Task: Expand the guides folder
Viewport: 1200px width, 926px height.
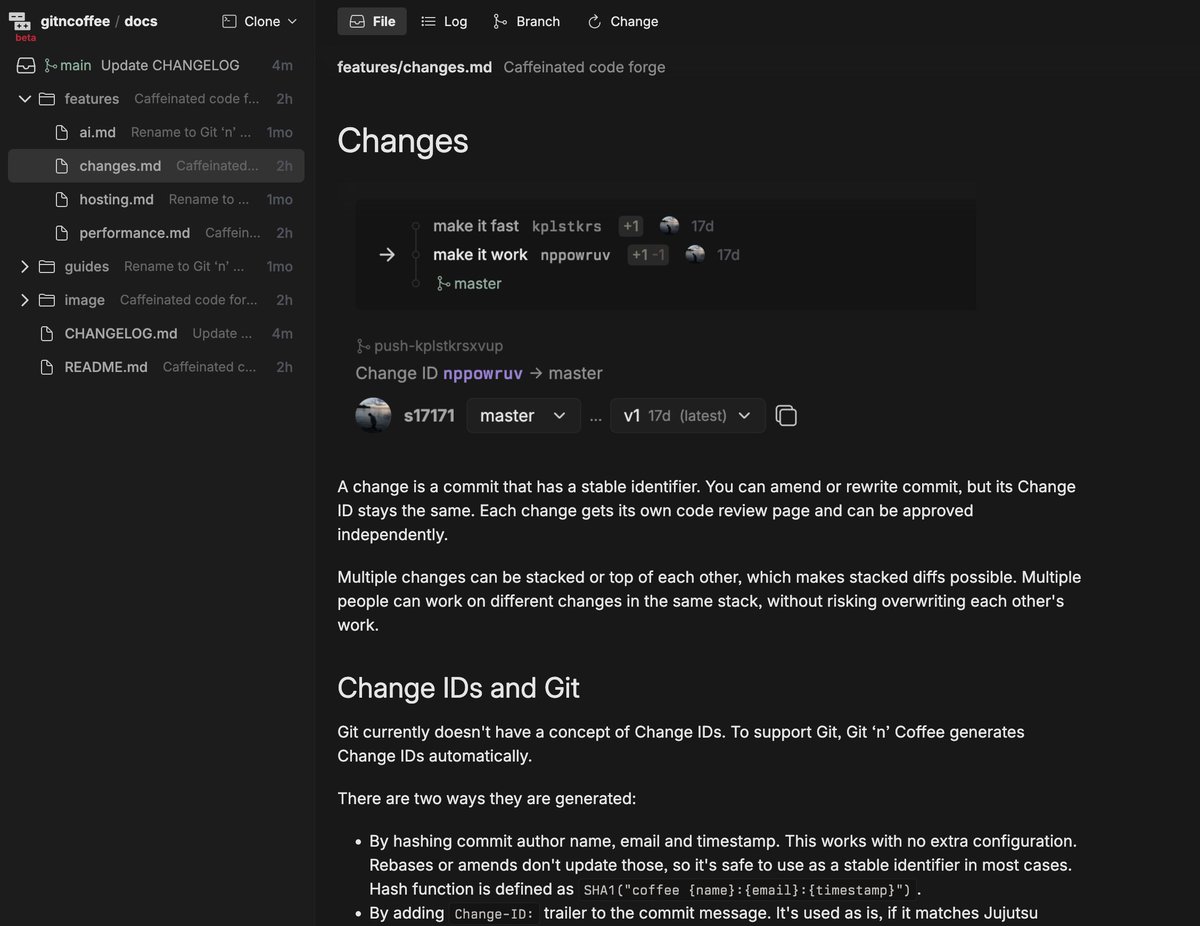Action: coord(25,266)
